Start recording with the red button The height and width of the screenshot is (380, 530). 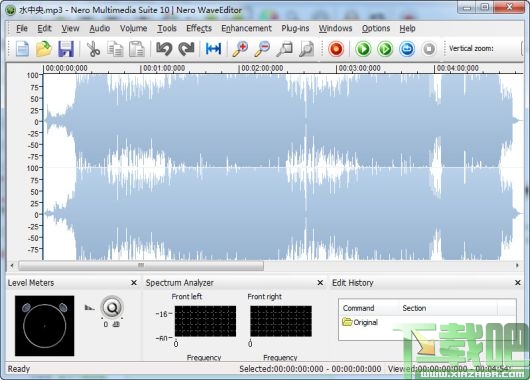point(336,49)
